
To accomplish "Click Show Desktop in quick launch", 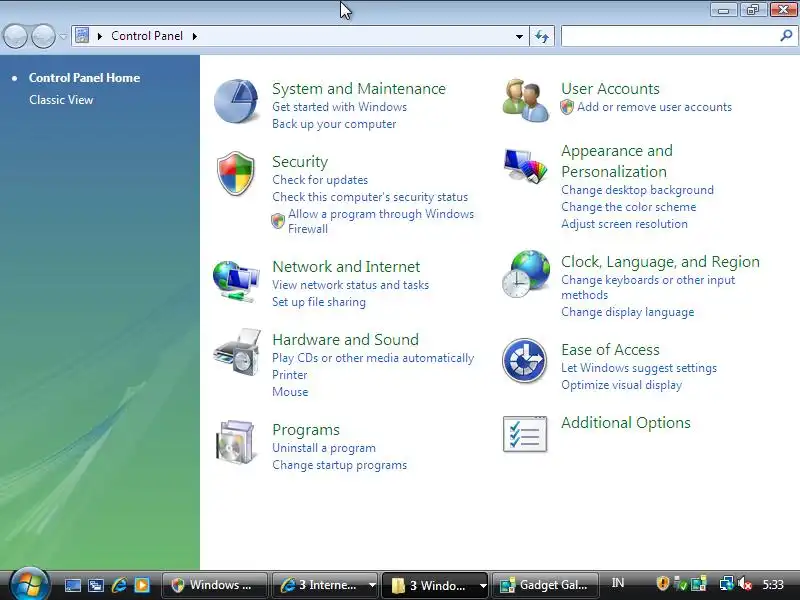I will point(72,585).
